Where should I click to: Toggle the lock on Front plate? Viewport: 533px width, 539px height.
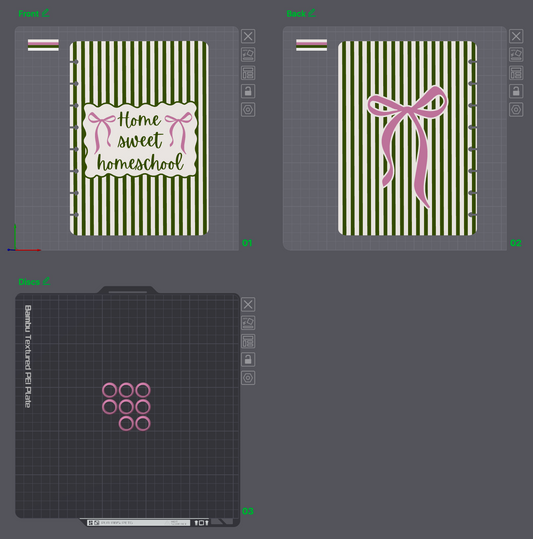click(248, 91)
